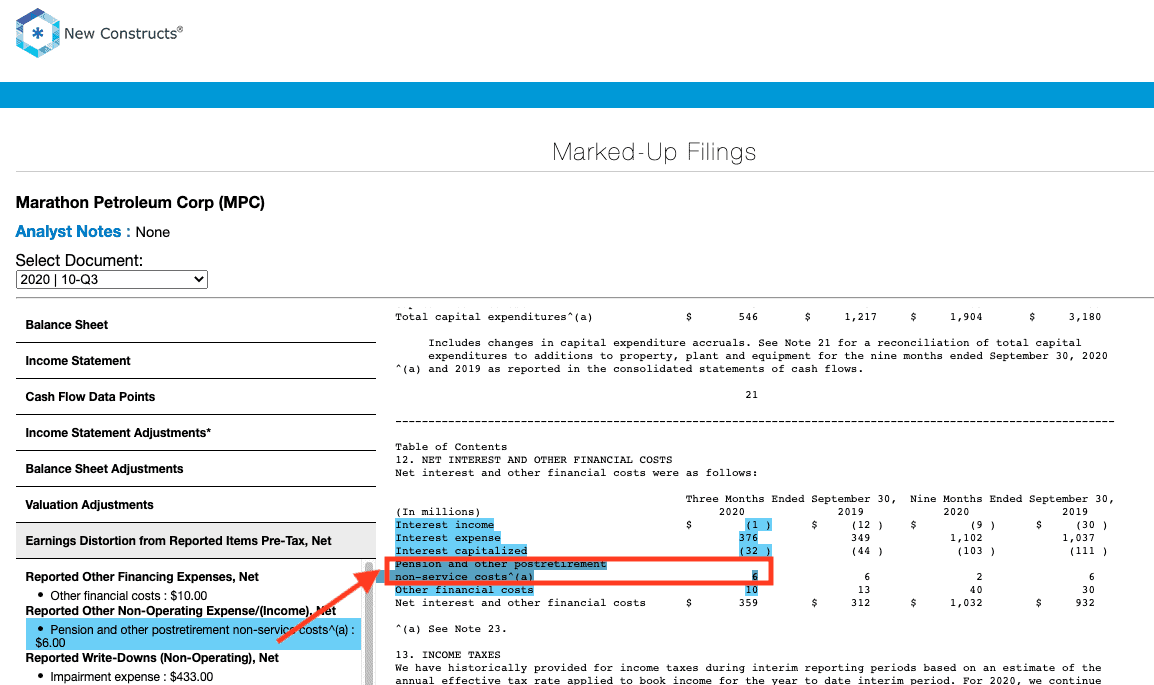The image size is (1154, 685).
Task: Click the highlighted Interest income label in filing
Action: [445, 525]
